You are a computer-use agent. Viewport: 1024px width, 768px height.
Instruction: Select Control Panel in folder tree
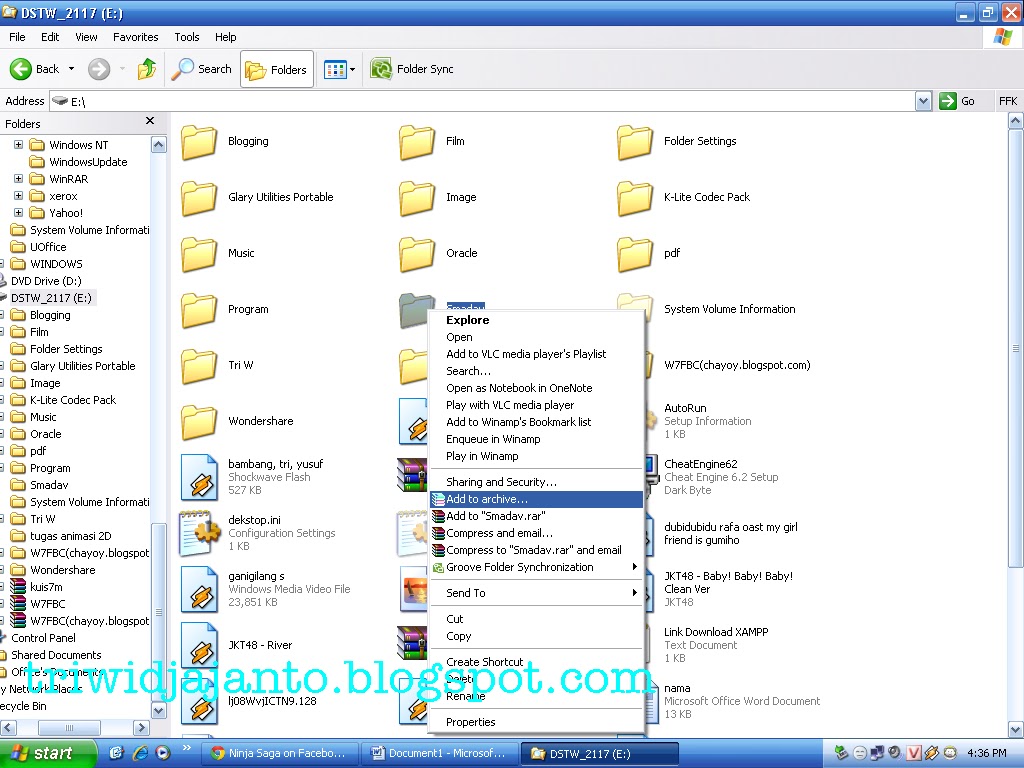pyautogui.click(x=43, y=638)
